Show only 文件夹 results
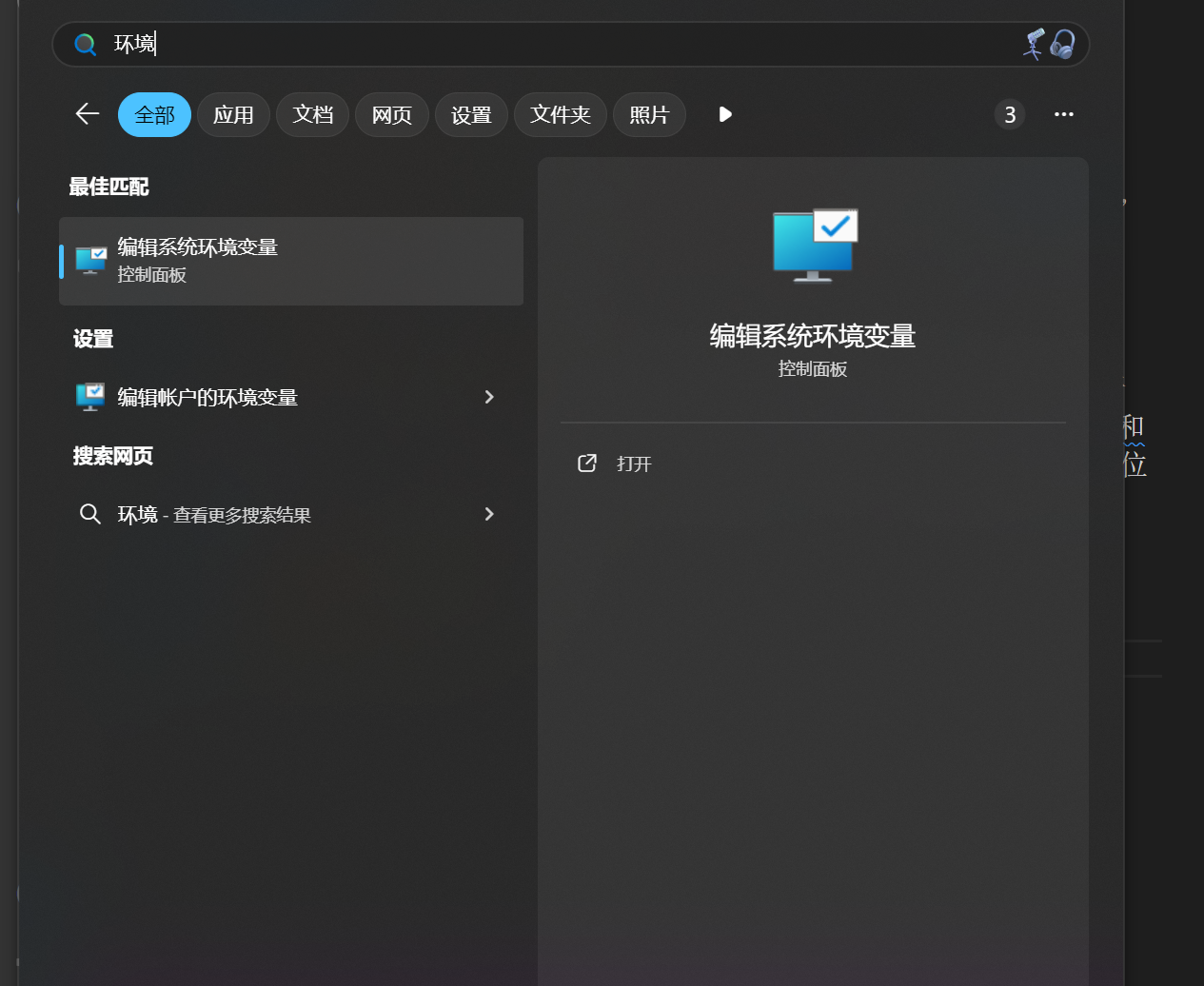Image resolution: width=1204 pixels, height=986 pixels. pos(560,115)
